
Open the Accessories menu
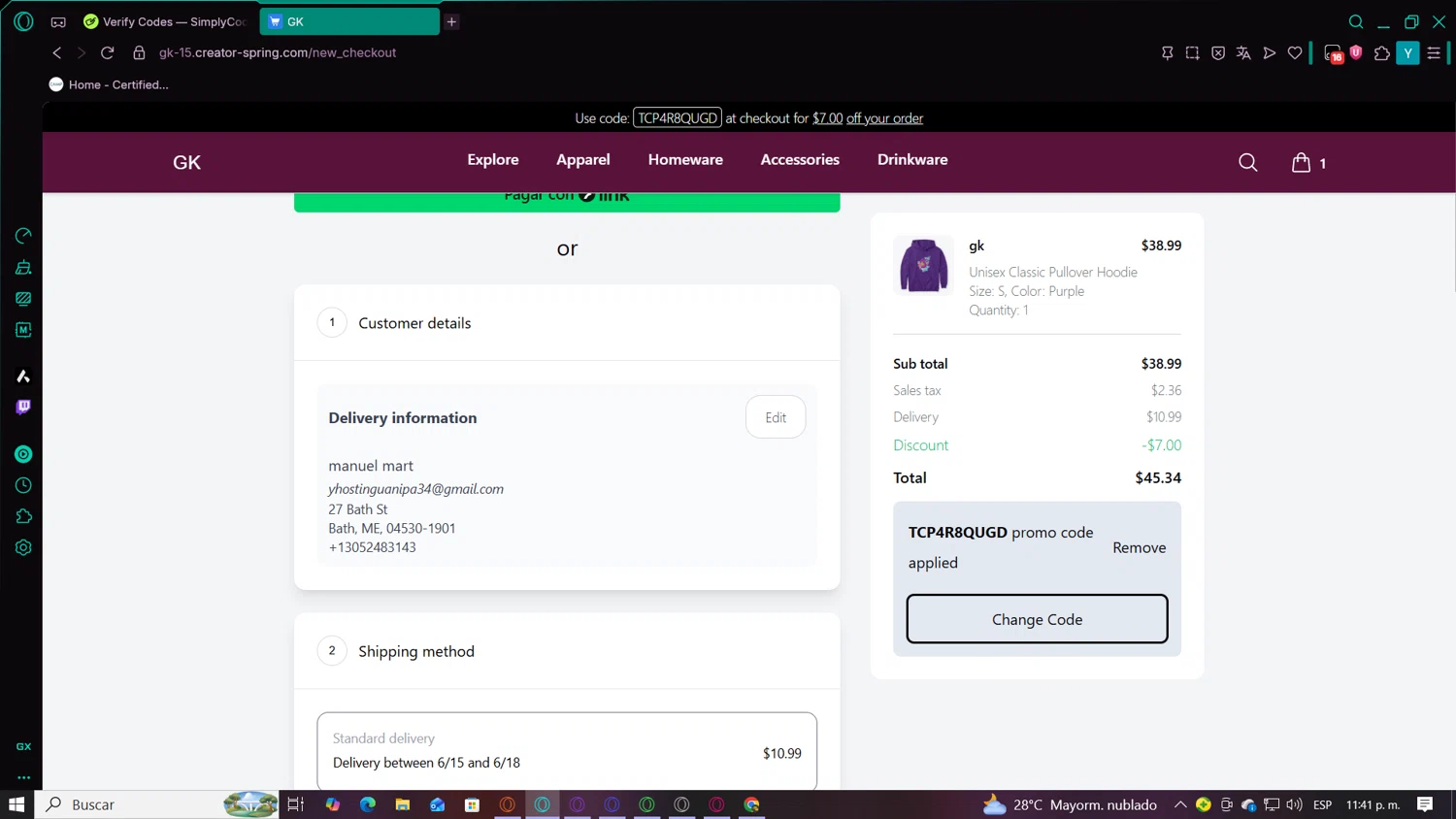800,160
